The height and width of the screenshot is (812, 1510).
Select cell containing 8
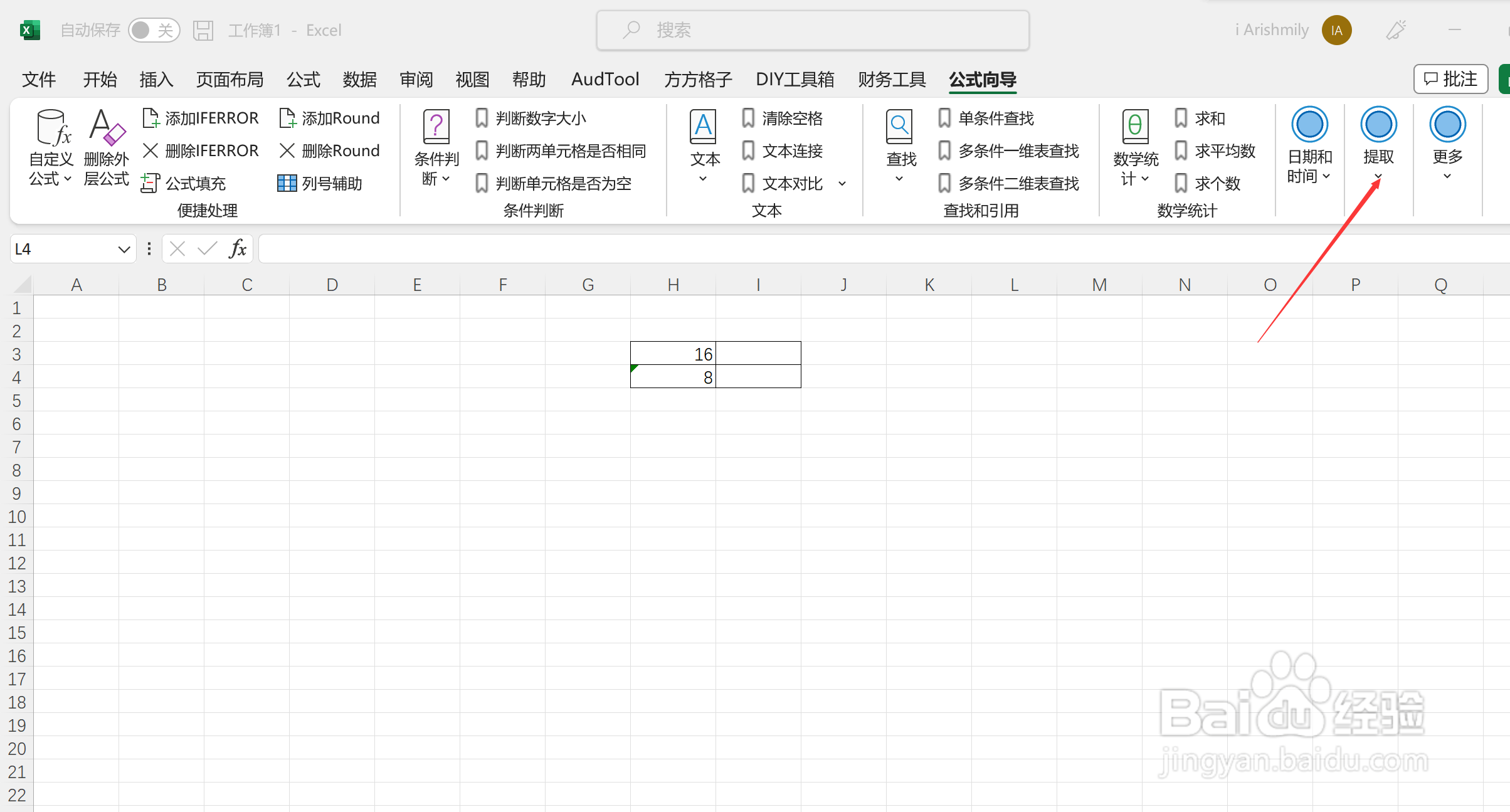[x=673, y=377]
